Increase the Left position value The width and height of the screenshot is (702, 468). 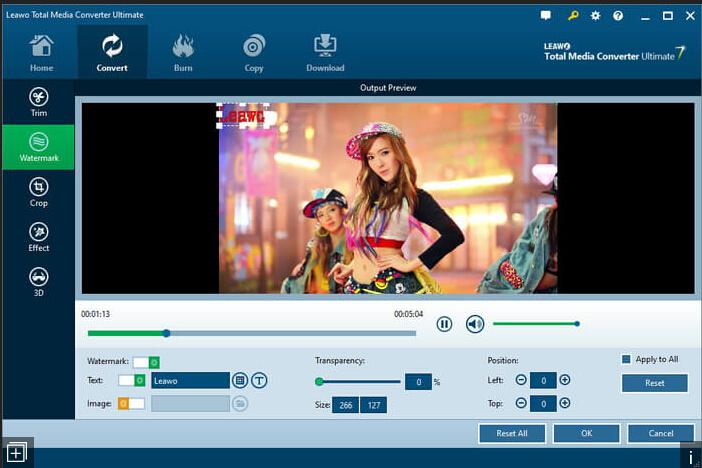pos(565,380)
